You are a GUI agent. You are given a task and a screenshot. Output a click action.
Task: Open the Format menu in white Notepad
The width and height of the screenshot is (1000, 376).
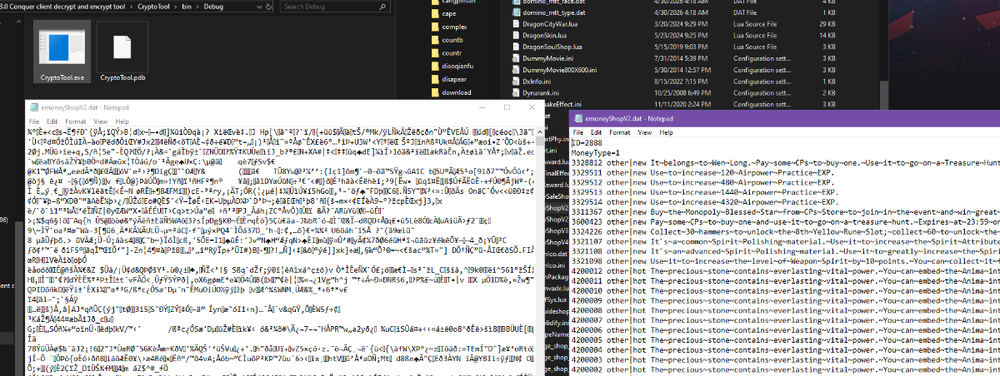pos(75,121)
